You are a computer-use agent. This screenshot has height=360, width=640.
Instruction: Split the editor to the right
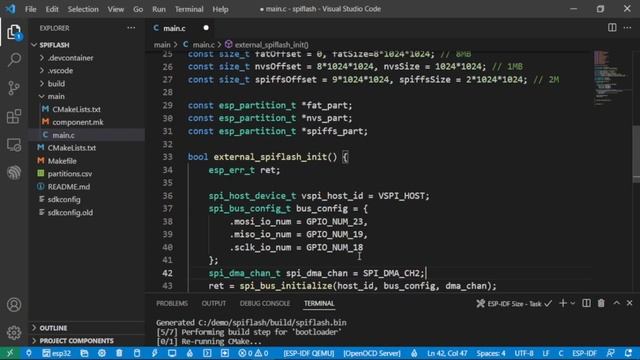[612, 28]
